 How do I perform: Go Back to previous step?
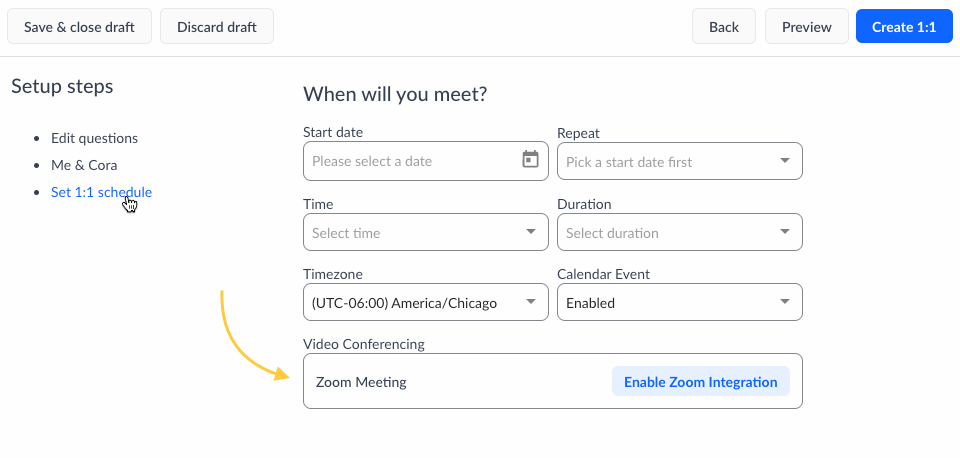(x=723, y=27)
